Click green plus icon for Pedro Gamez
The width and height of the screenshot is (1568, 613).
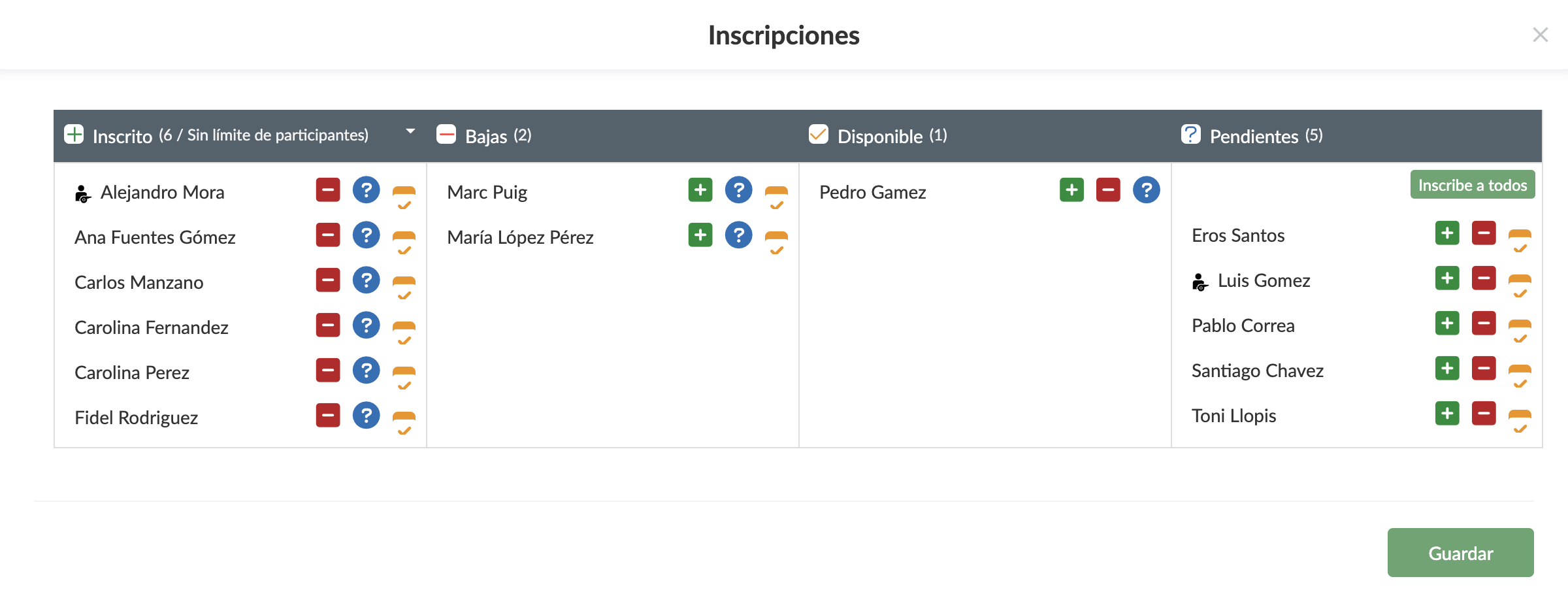[x=1071, y=190]
